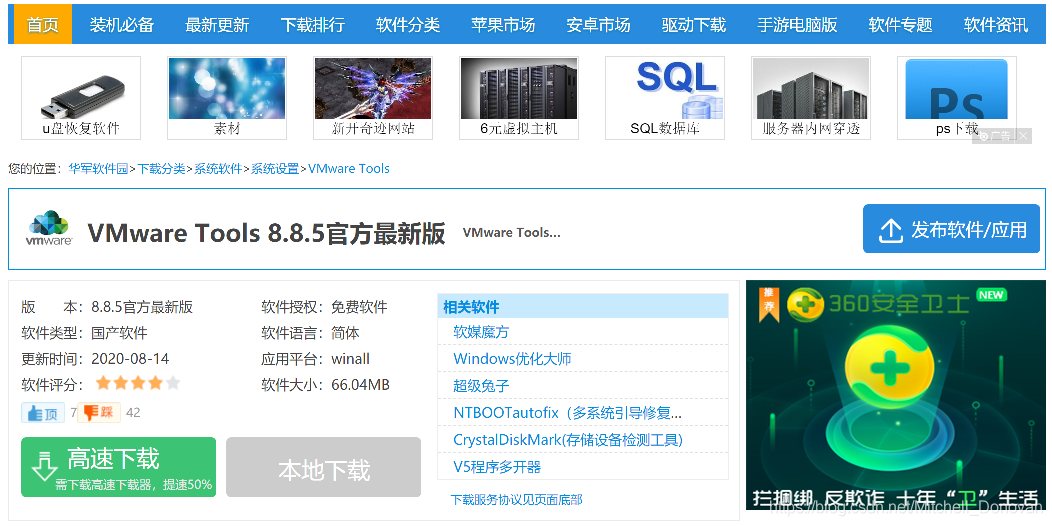Follow the 系统软件 breadcrumb link

click(218, 168)
